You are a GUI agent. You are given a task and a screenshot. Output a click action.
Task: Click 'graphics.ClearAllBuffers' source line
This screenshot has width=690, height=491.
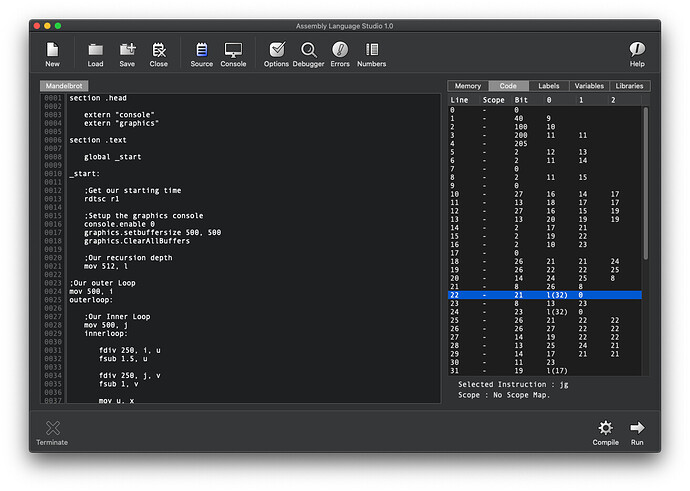(137, 241)
